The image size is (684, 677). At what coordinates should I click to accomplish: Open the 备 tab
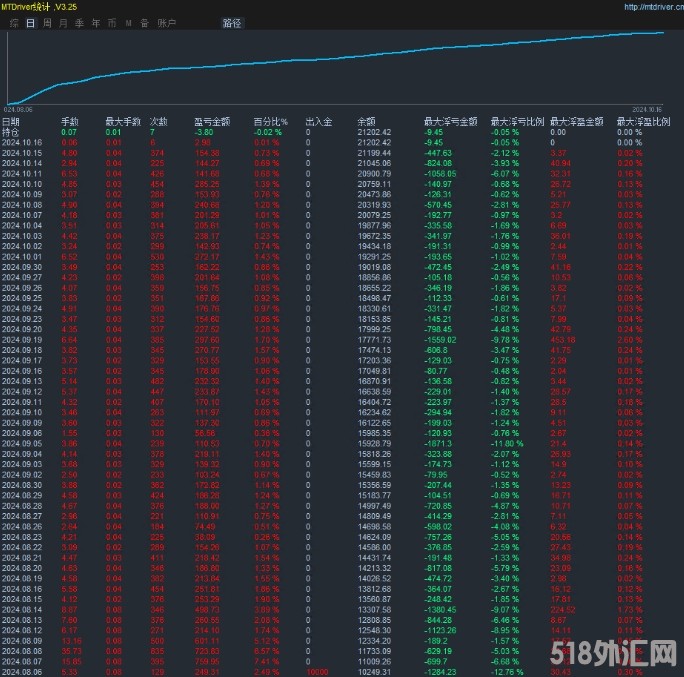click(144, 22)
